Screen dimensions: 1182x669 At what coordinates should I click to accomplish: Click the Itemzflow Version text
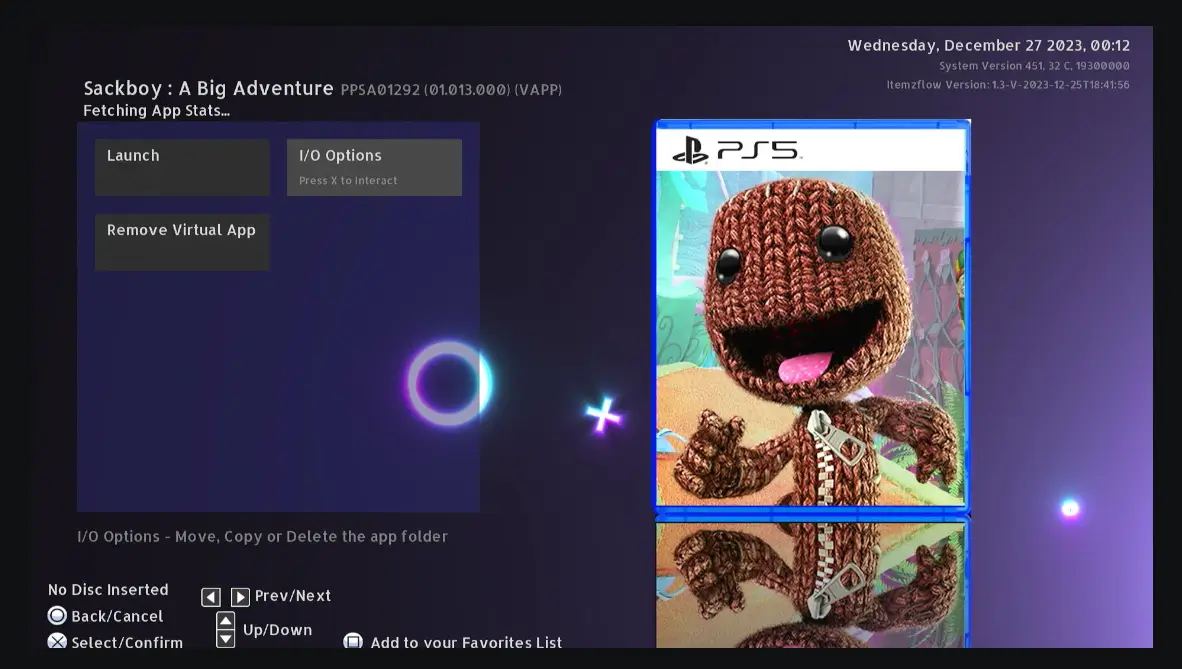[x=1007, y=85]
